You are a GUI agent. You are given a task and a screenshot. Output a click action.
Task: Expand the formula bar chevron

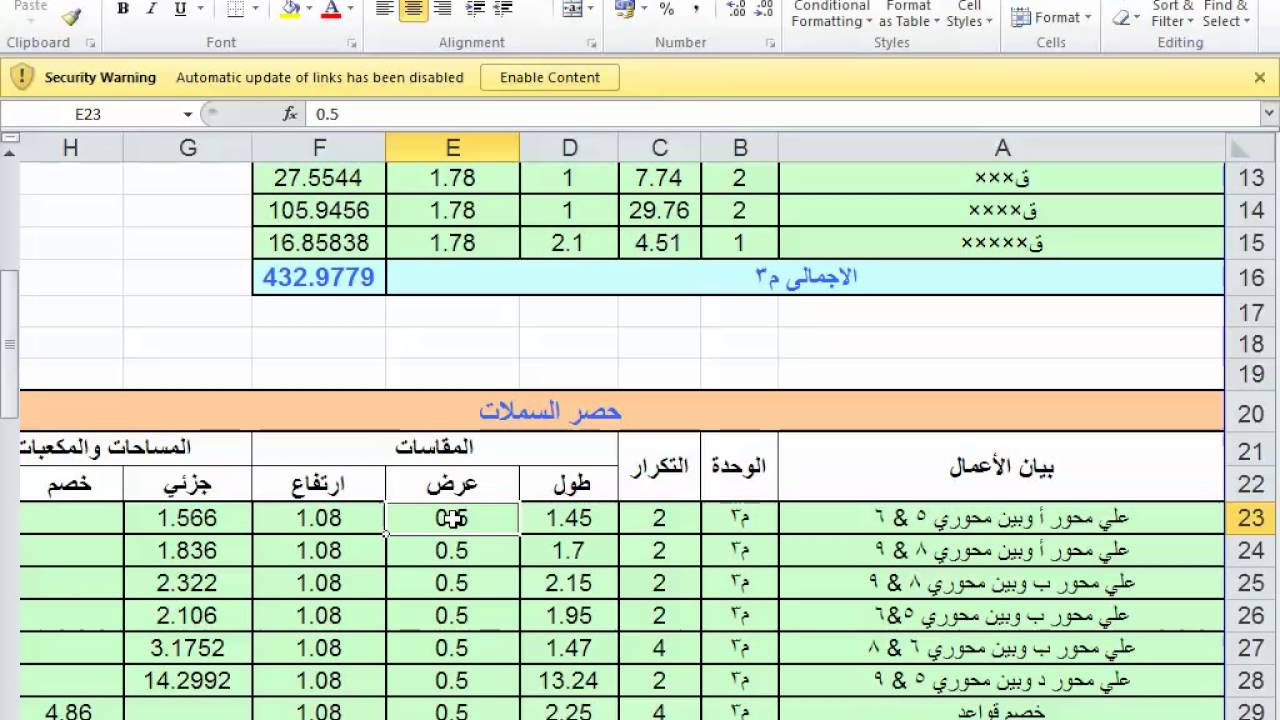pyautogui.click(x=1270, y=114)
